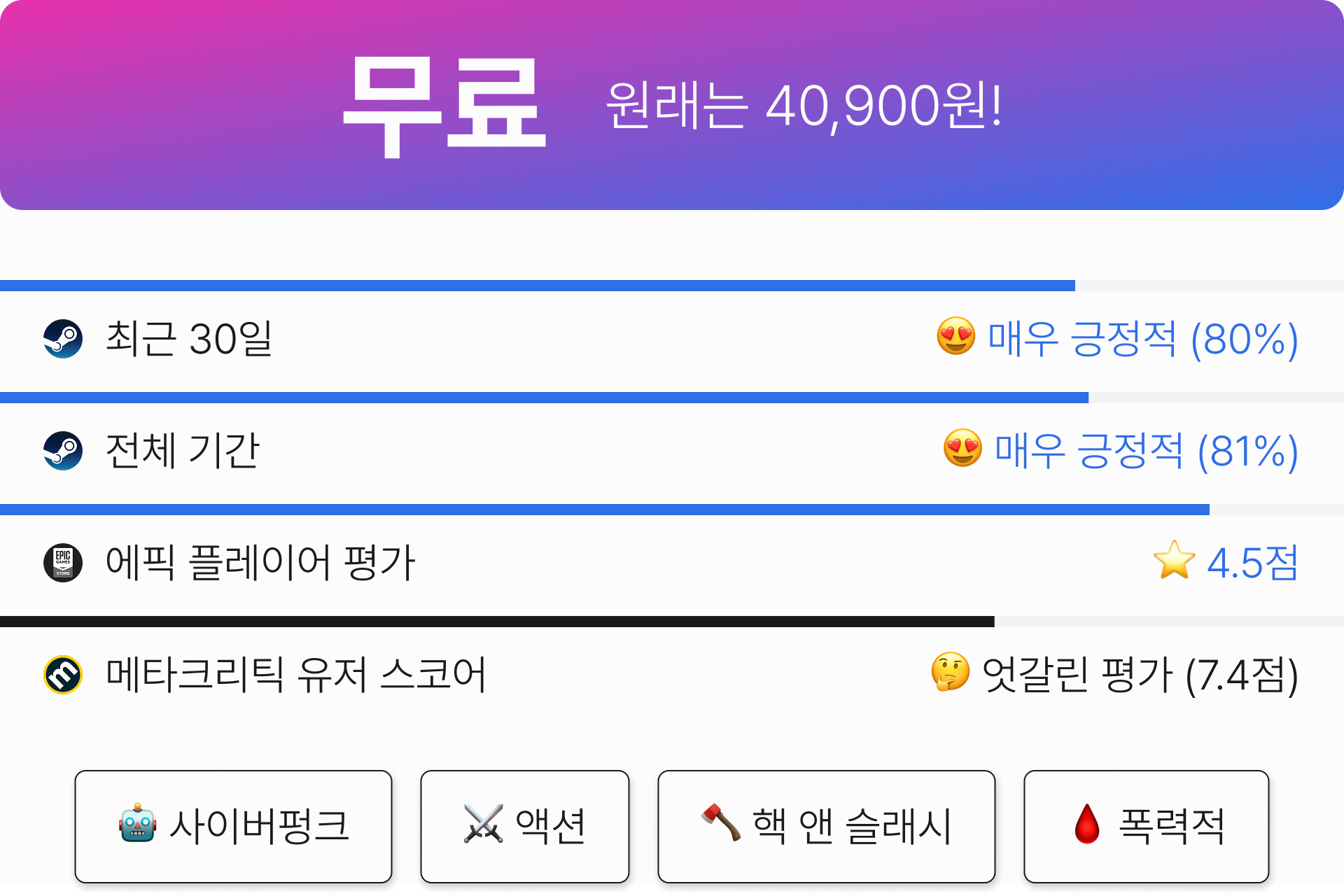Select the 액션 tag button
The image size is (1344, 896).
pyautogui.click(x=525, y=827)
